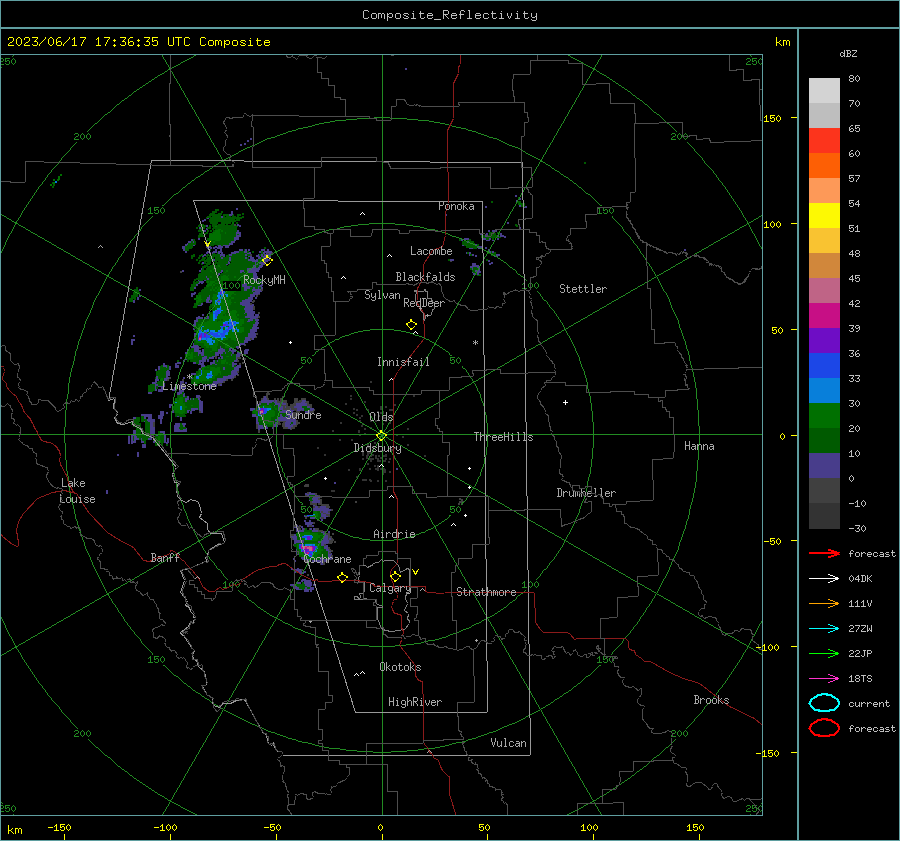Click the Innisfail city label
The width and height of the screenshot is (900, 841).
[403, 362]
